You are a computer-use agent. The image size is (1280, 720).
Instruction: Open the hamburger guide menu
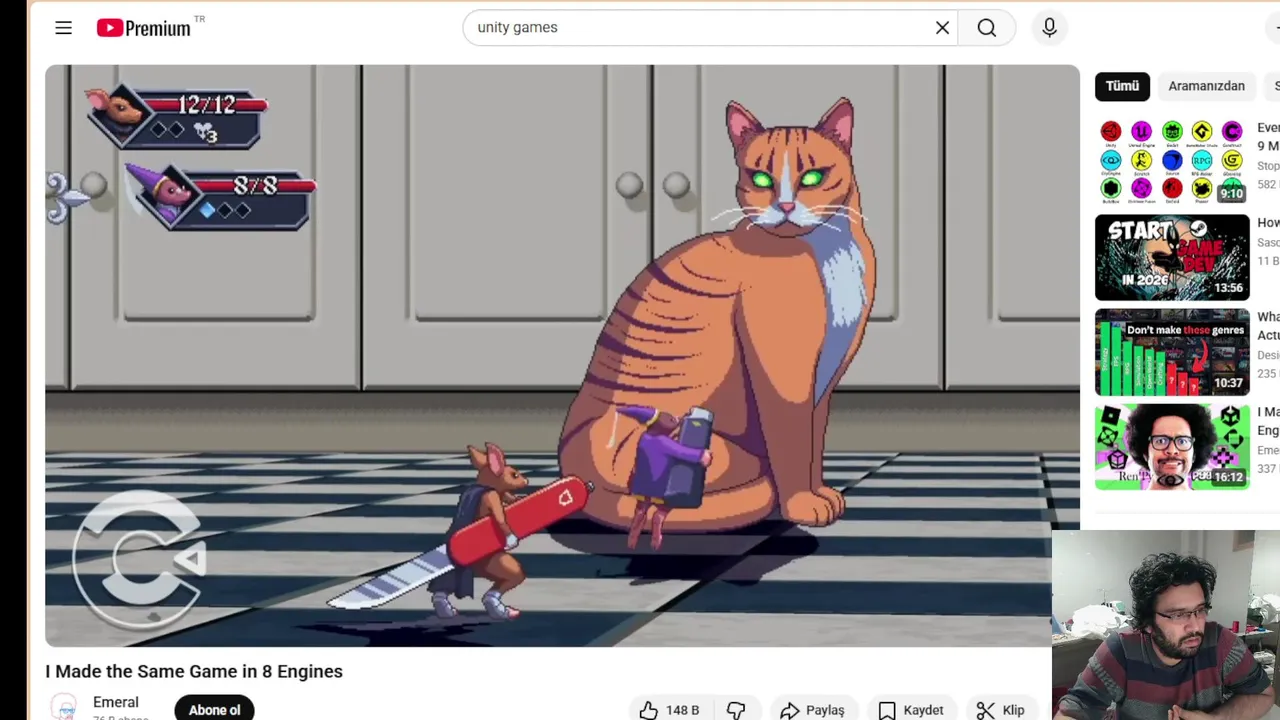point(63,28)
